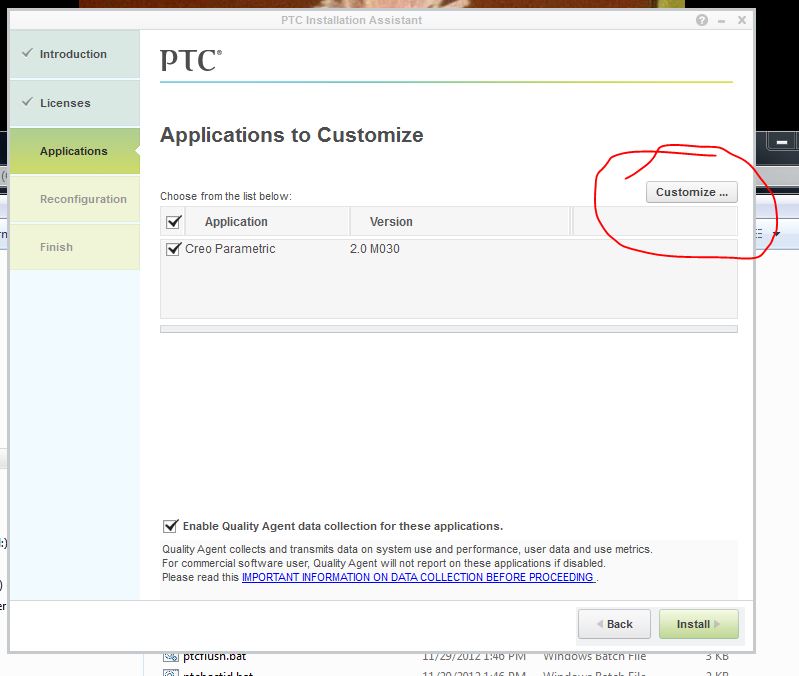The width and height of the screenshot is (799, 676).
Task: Click version value 2.0 M030
Action: 375,249
